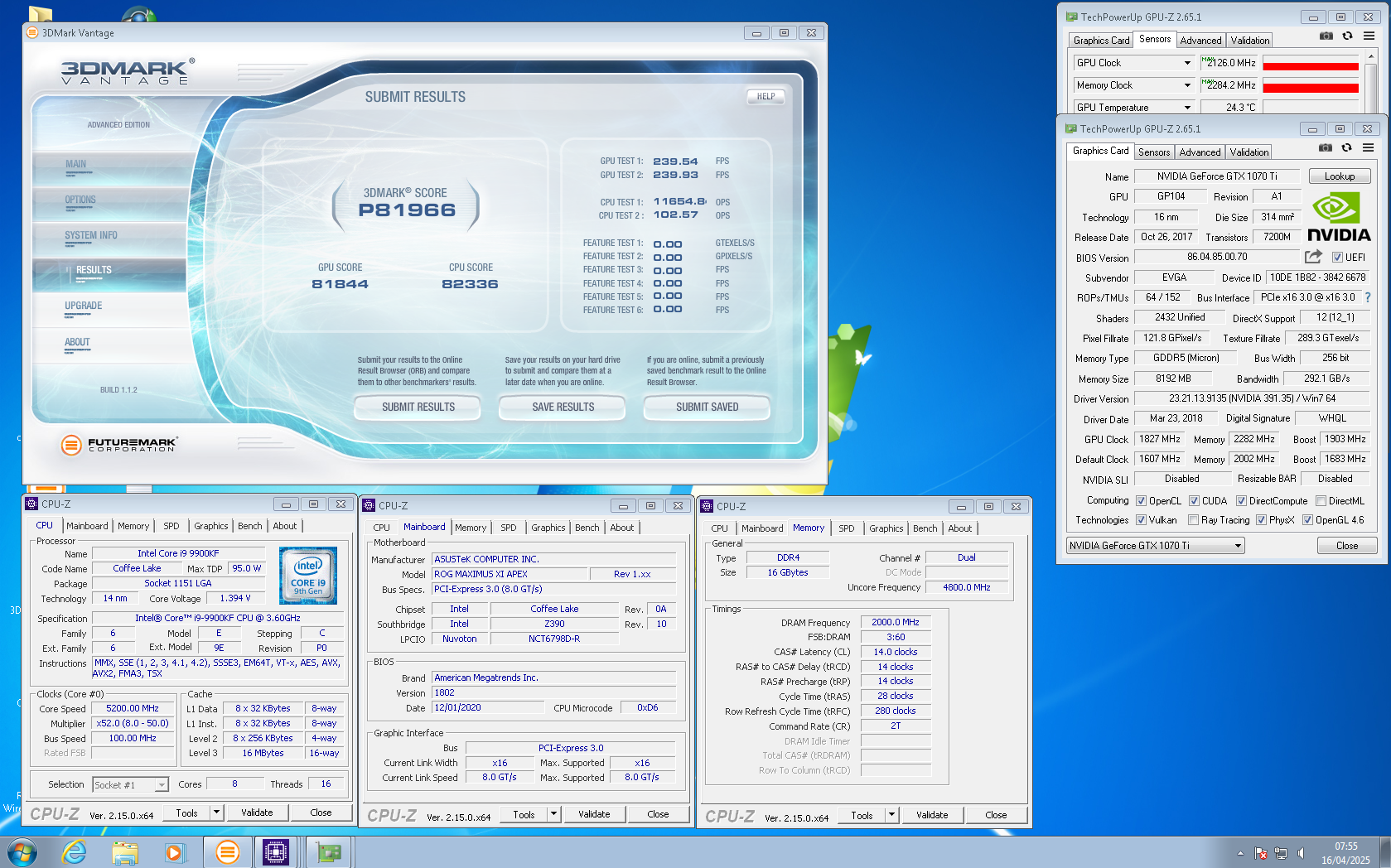1391x868 pixels.
Task: Toggle the OpenGL 4.6 checkbox
Action: click(x=1307, y=520)
